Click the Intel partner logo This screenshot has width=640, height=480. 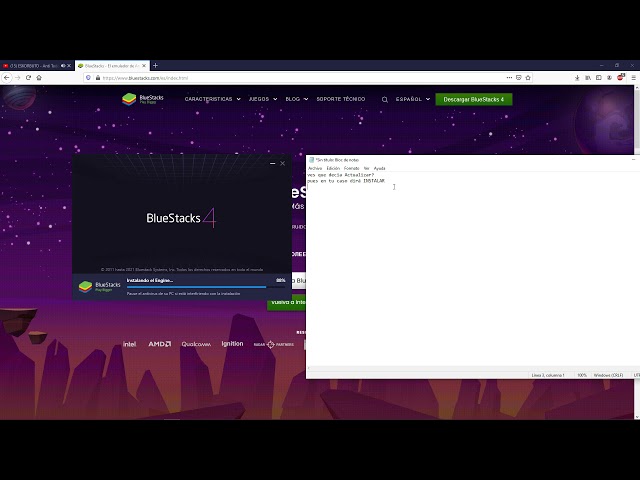[x=129, y=344]
